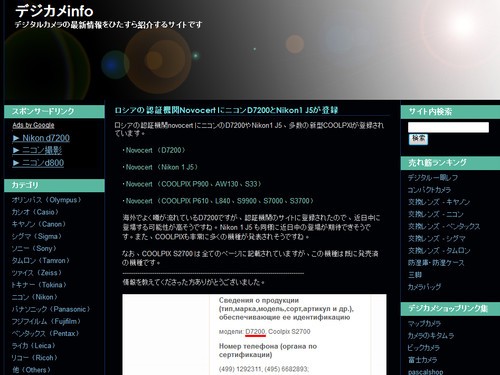Select the ソニー (Sony) category
500x375 pixels.
pyautogui.click(x=34, y=249)
